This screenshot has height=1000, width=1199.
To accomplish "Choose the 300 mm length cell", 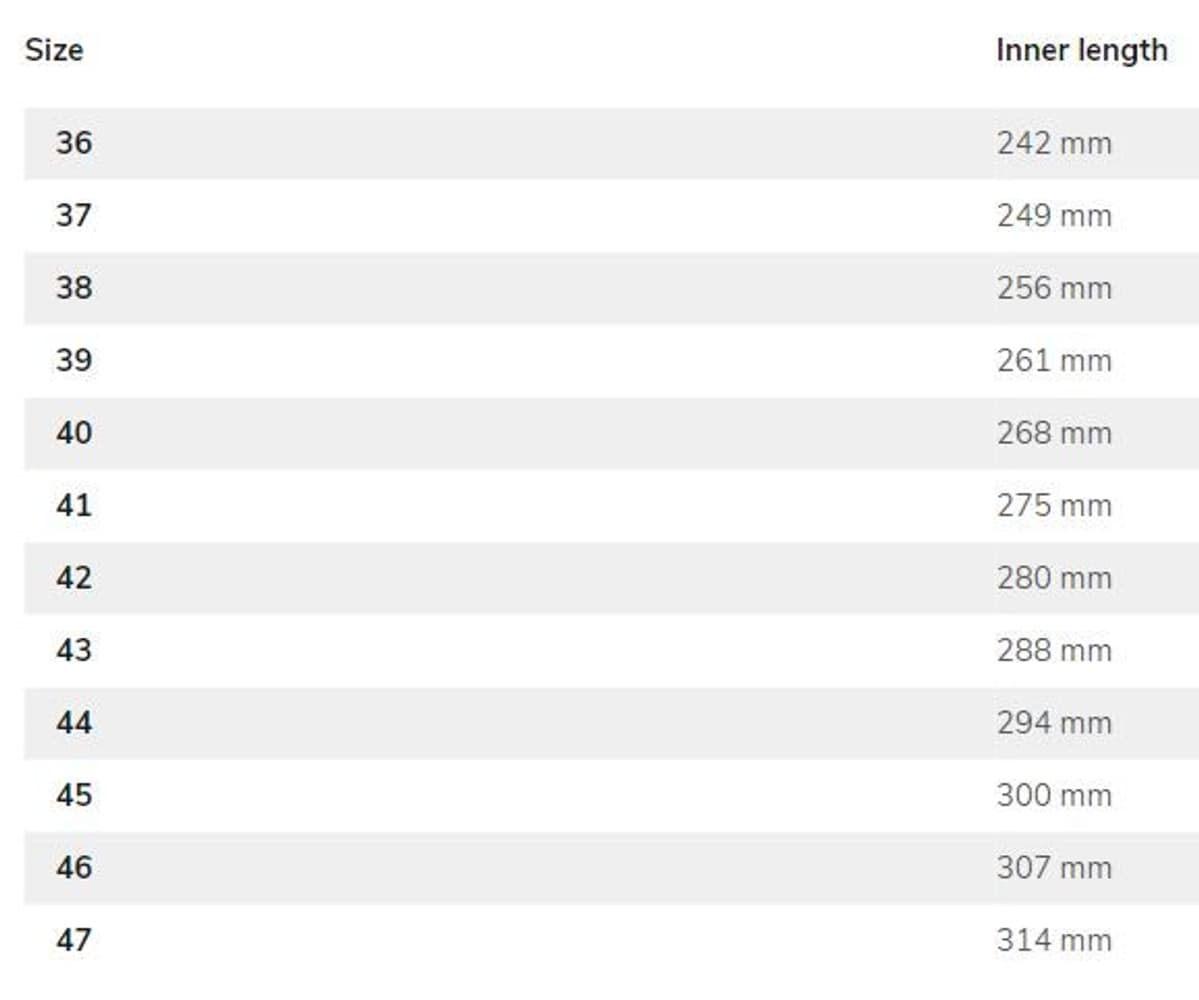I will (1054, 795).
